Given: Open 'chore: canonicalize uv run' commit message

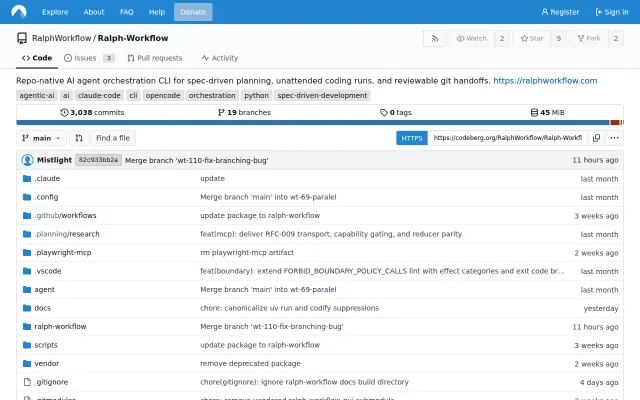Looking at the screenshot, I should click(x=289, y=308).
